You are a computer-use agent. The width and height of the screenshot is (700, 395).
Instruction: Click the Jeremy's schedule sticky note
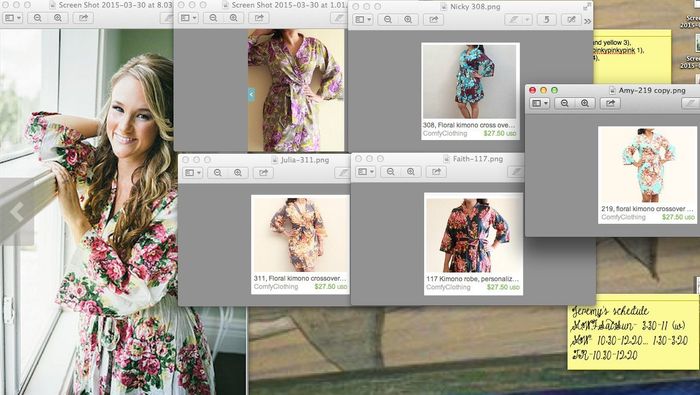pos(633,332)
